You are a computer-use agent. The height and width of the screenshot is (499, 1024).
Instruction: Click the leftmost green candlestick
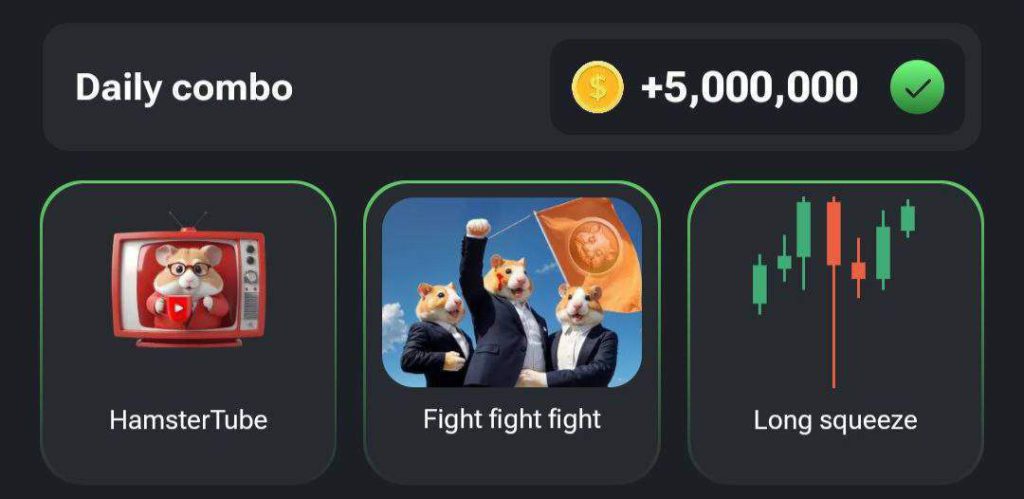pyautogui.click(x=759, y=285)
